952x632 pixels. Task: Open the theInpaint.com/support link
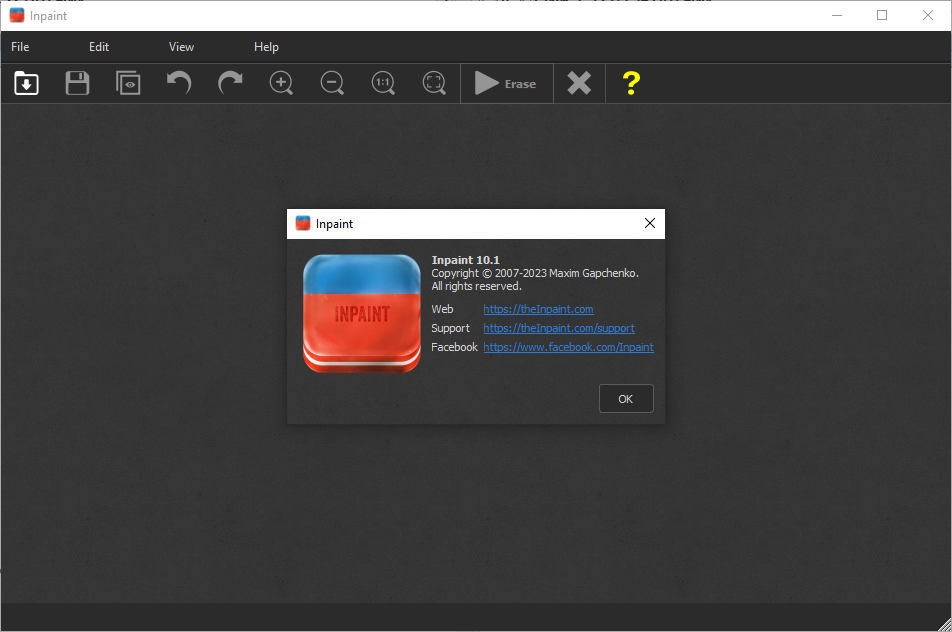click(559, 328)
